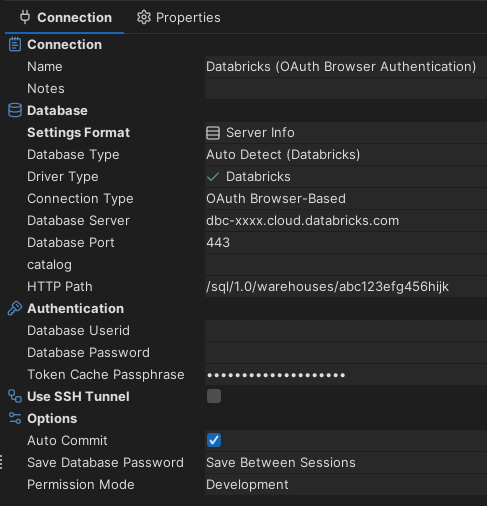The height and width of the screenshot is (506, 487).
Task: Click the green checkmark beside Databricks driver
Action: (x=213, y=177)
